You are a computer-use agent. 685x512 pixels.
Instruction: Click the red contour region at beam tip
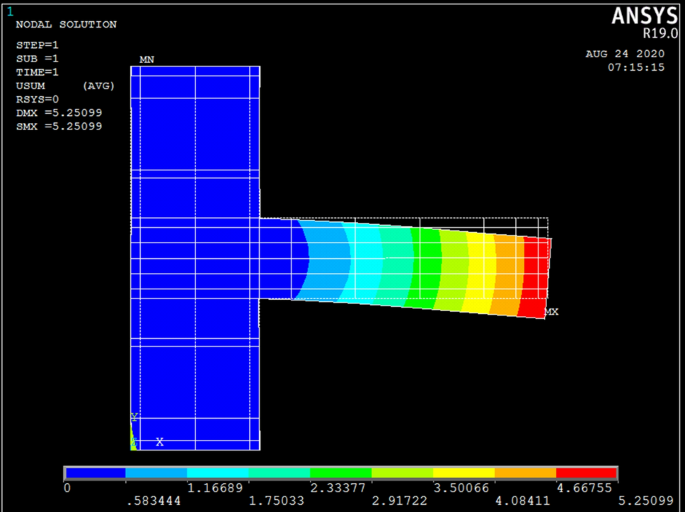tap(537, 275)
